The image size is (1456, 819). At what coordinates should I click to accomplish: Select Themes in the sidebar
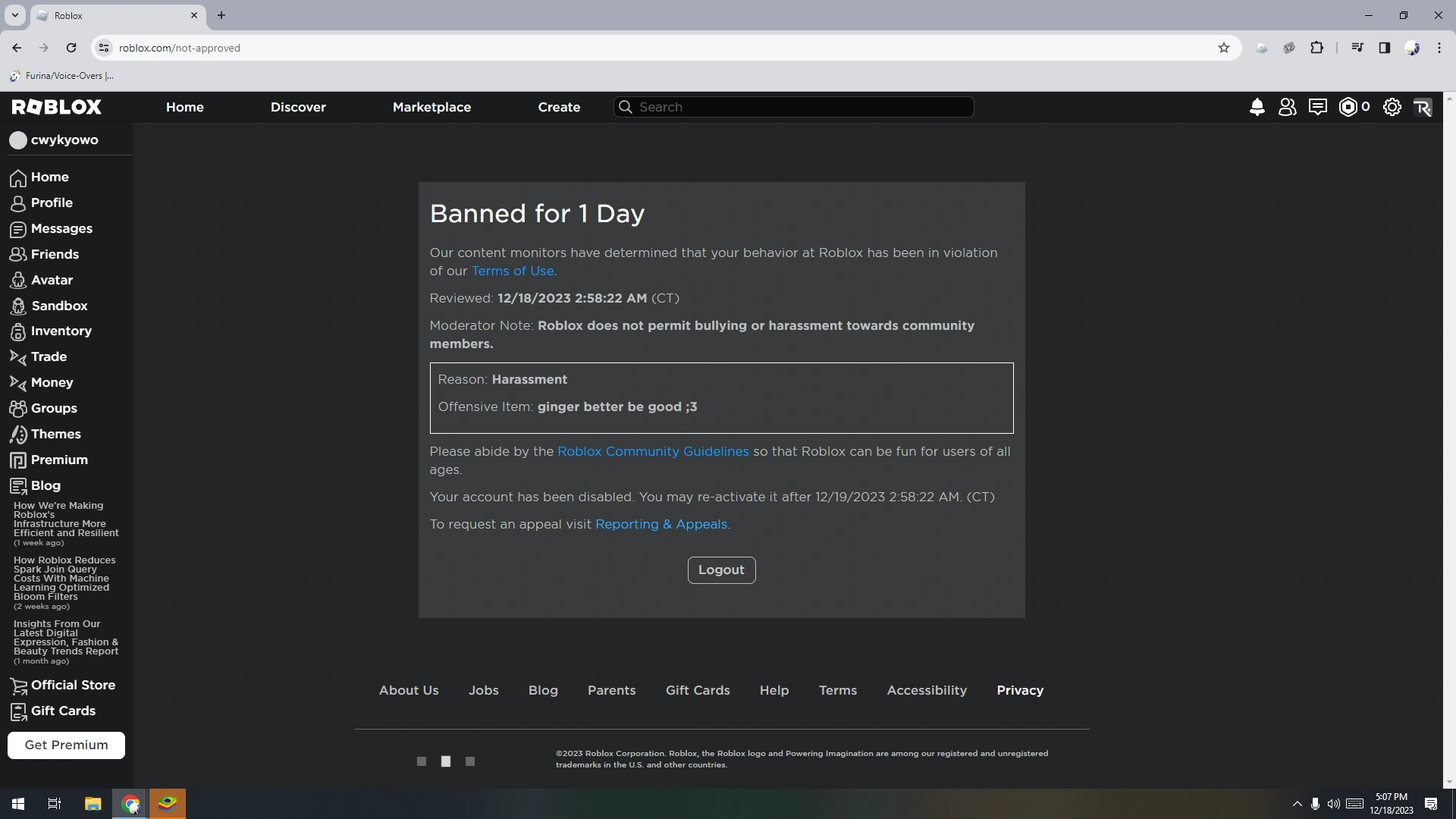tap(55, 434)
